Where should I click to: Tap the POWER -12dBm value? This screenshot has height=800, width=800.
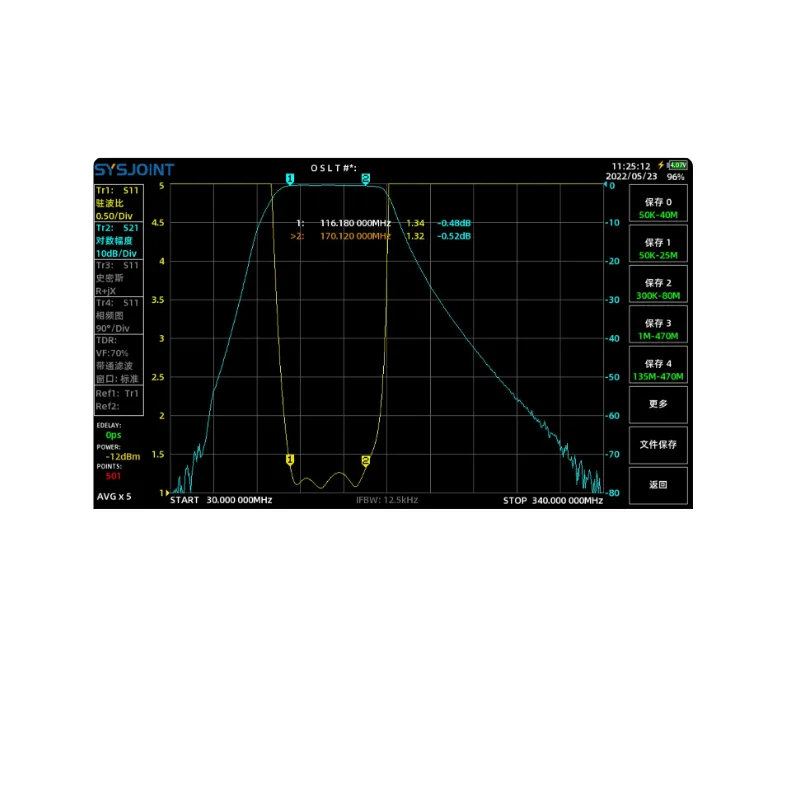[x=122, y=457]
